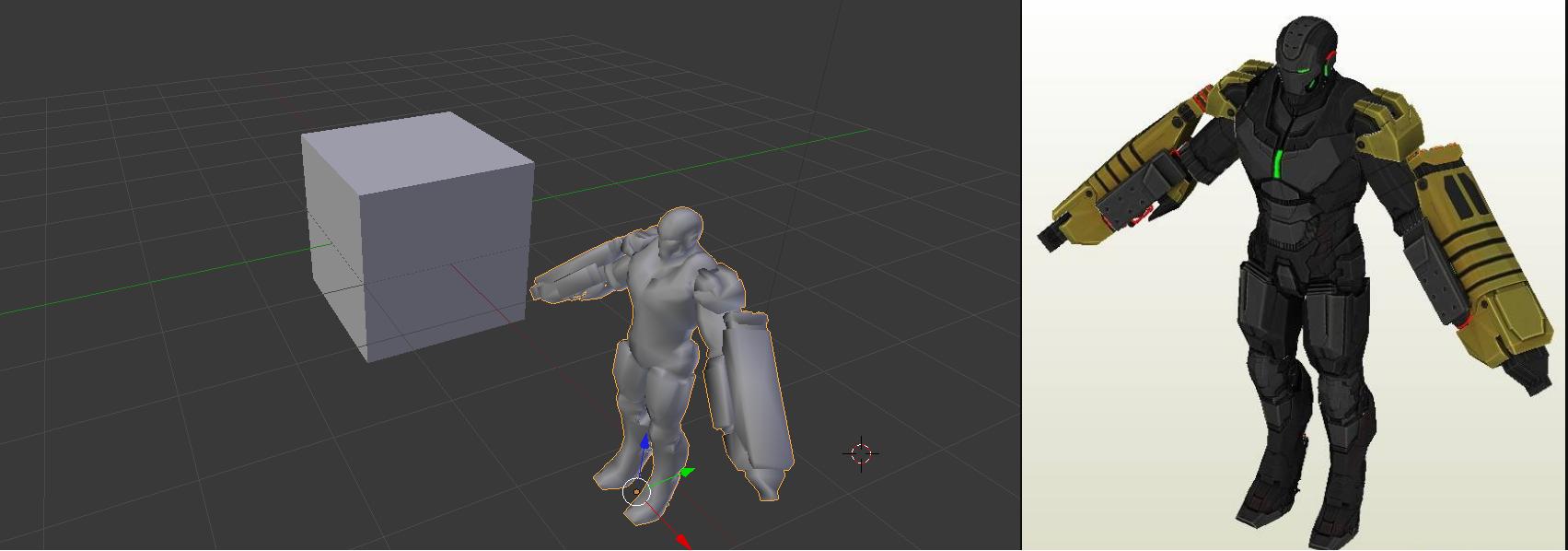This screenshot has width=1568, height=551.
Task: Click the red X-axis arrow gizmo
Action: pyautogui.click(x=682, y=540)
